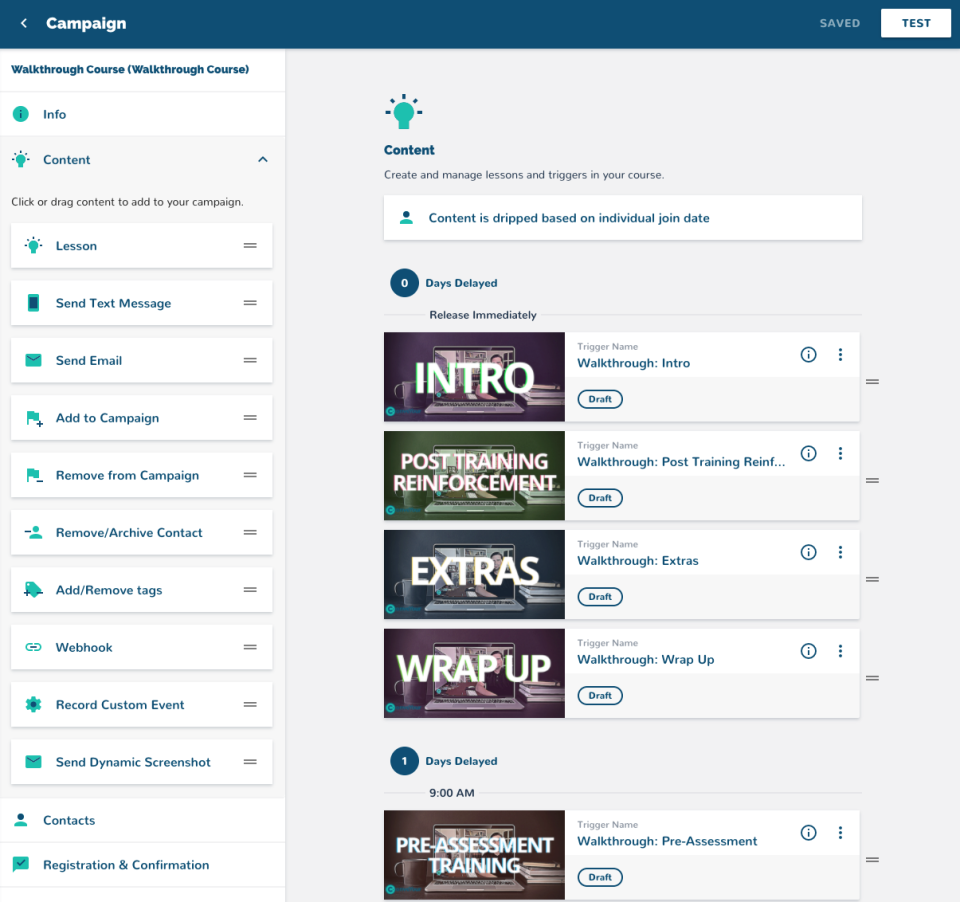Viewport: 960px width, 902px height.
Task: Click the SAVED status text
Action: (839, 23)
